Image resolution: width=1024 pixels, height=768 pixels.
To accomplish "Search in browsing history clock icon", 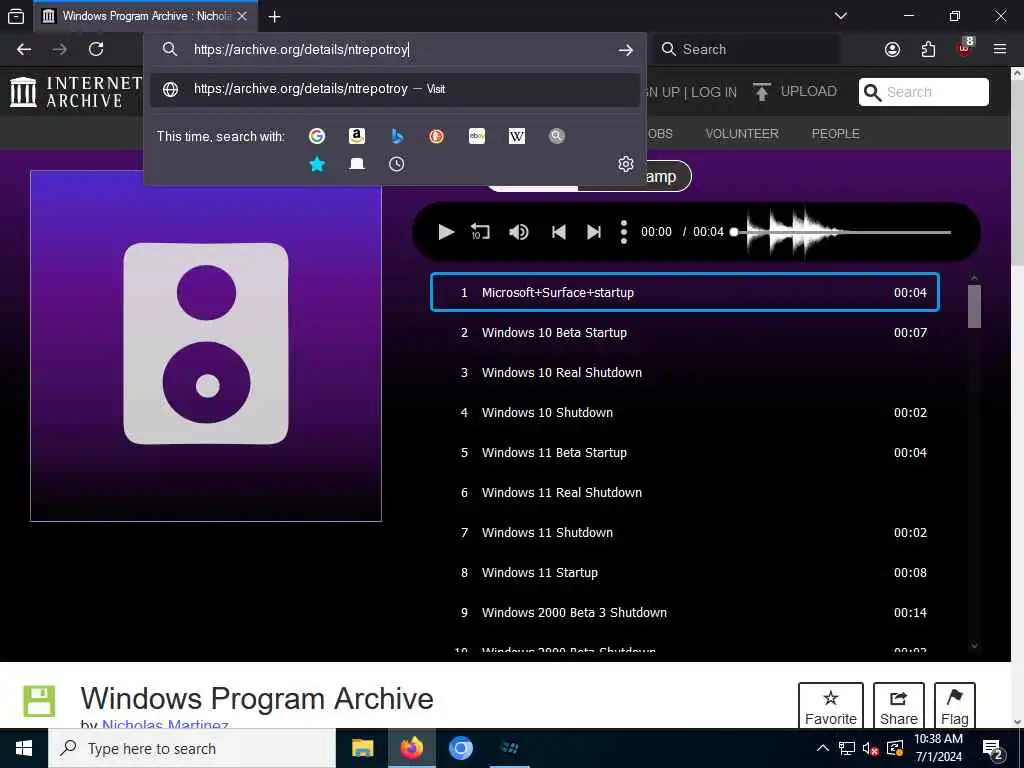I will pyautogui.click(x=396, y=164).
